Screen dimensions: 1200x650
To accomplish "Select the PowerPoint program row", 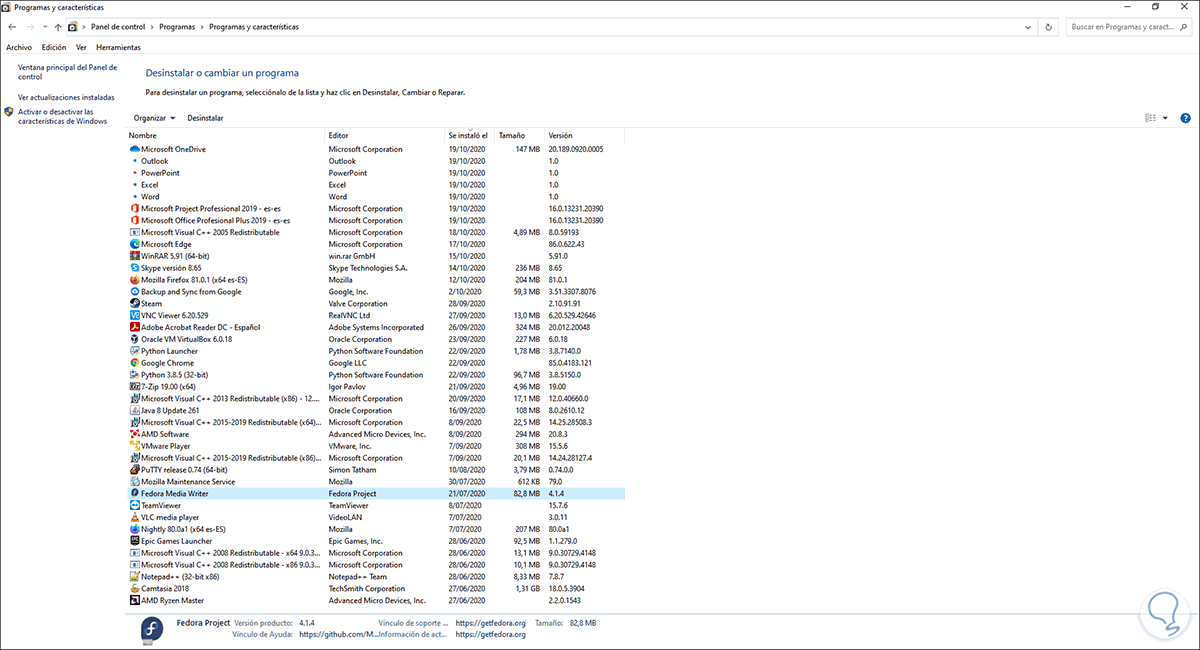I will click(x=376, y=173).
